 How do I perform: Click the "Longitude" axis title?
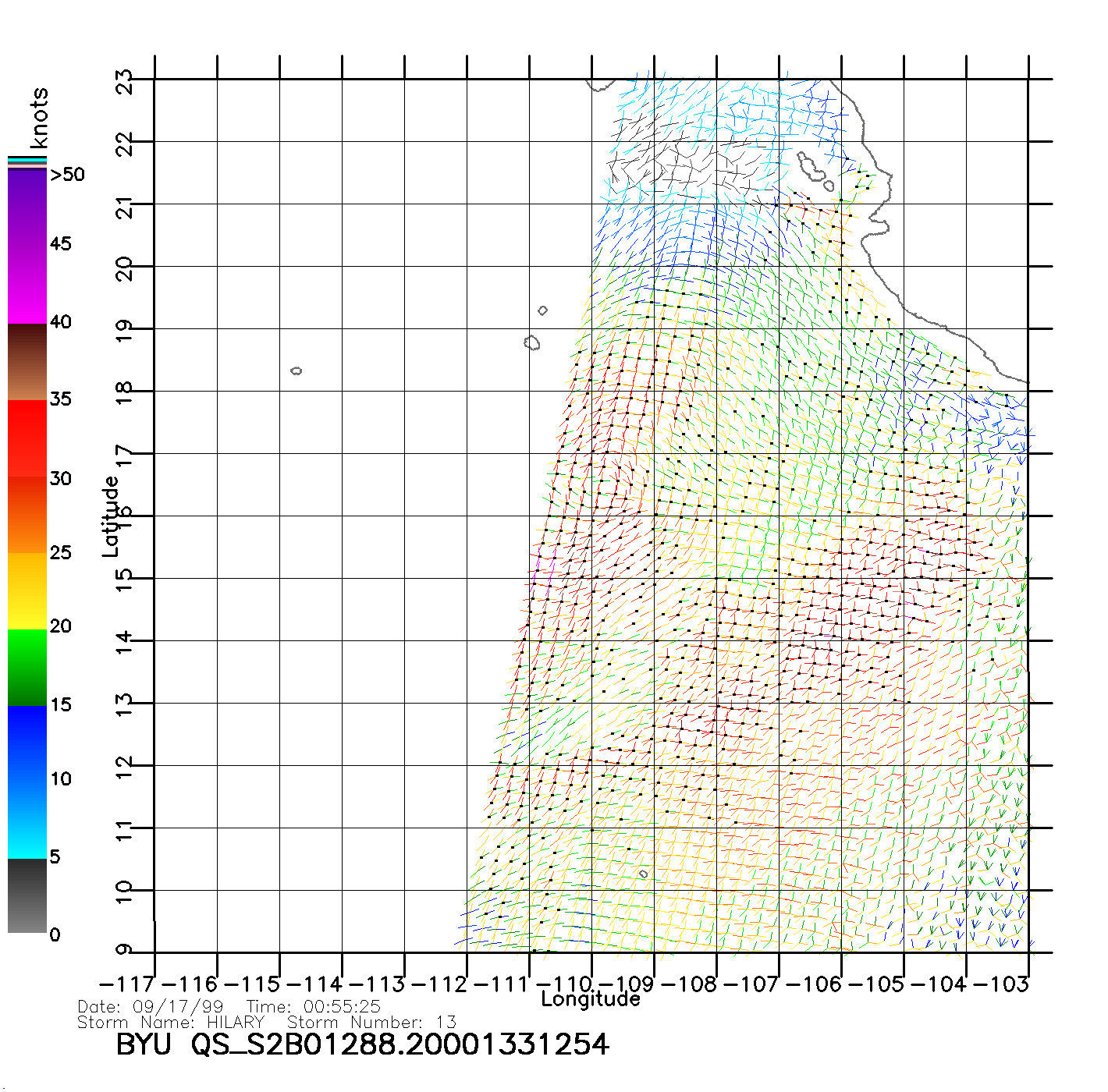[591, 999]
